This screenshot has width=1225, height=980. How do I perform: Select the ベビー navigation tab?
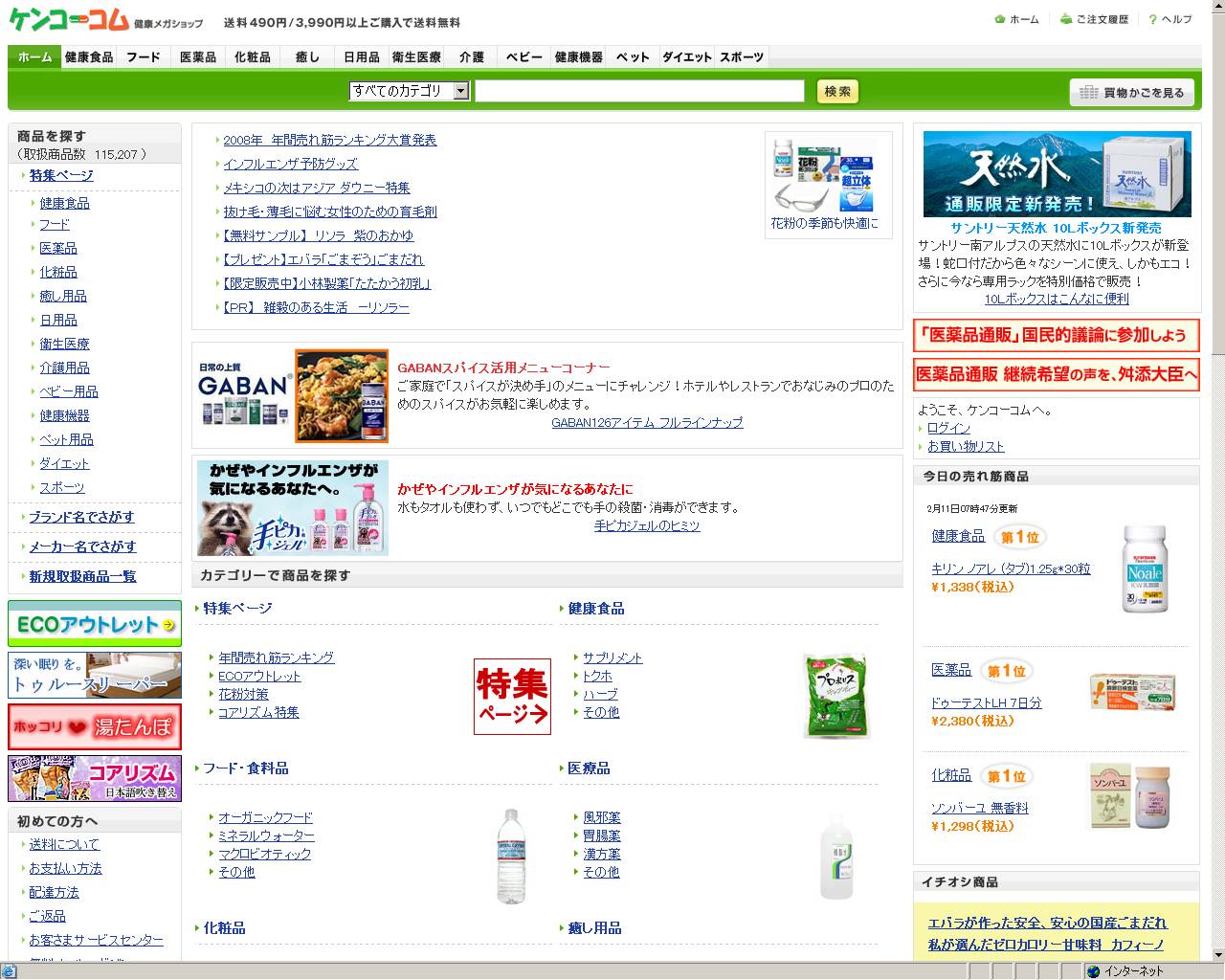(x=524, y=57)
